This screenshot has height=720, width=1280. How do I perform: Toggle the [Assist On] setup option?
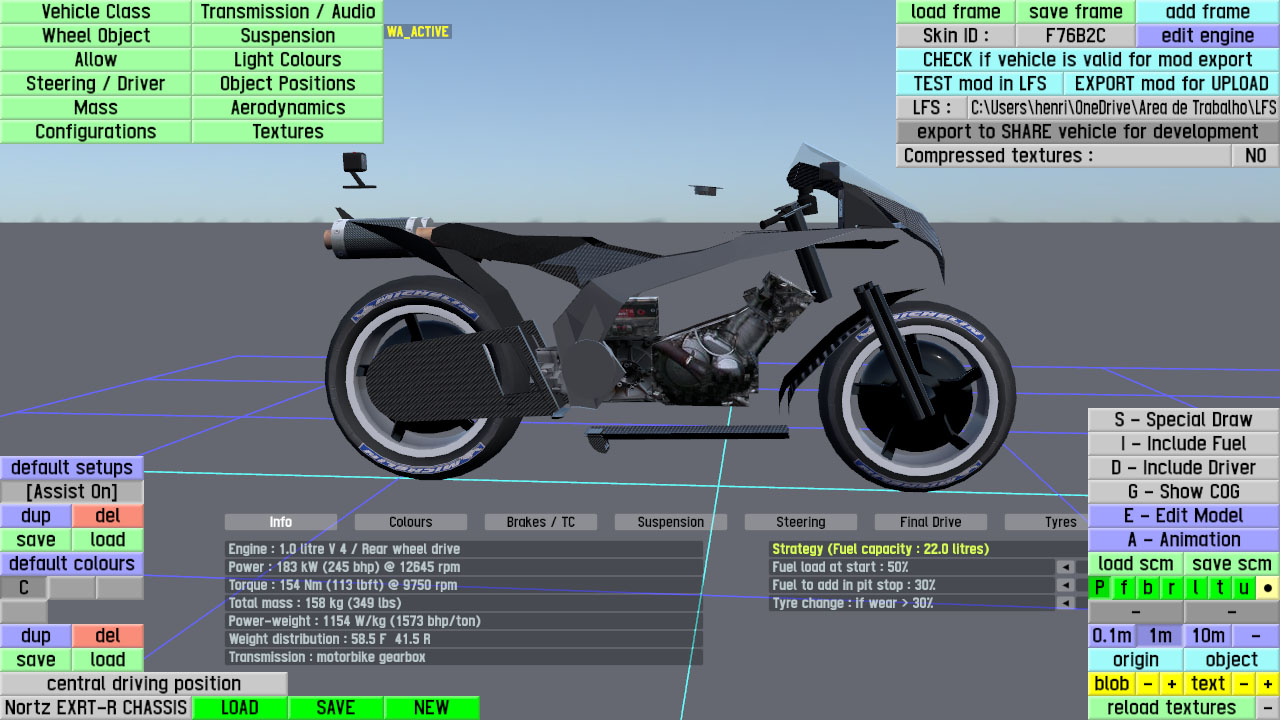pos(72,492)
